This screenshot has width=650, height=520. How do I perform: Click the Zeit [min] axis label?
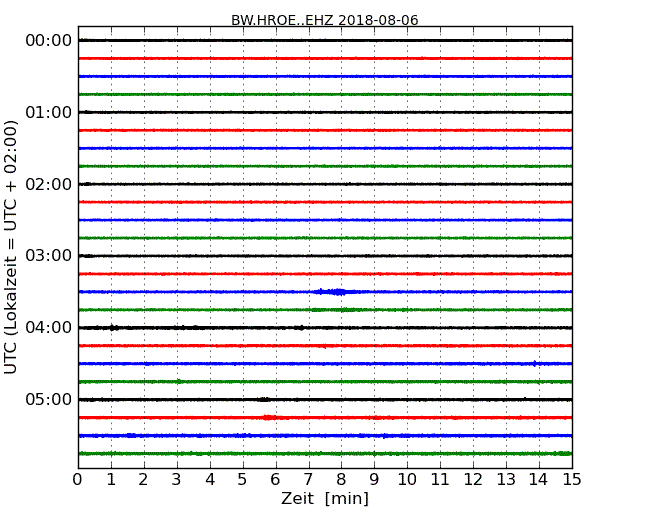[x=325, y=498]
